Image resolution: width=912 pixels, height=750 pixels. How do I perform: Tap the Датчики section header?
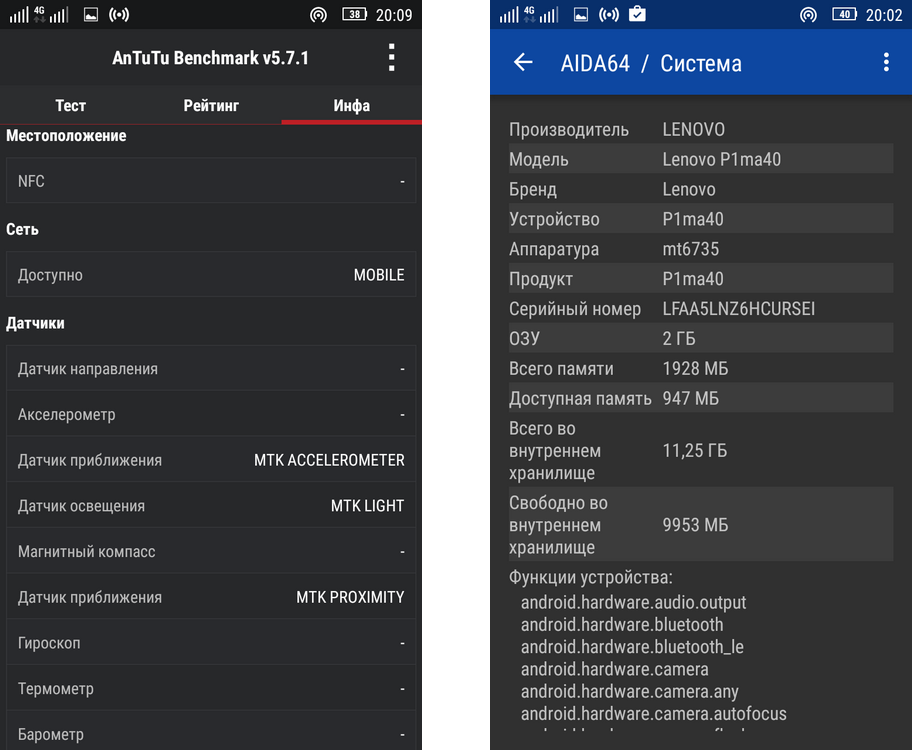(x=35, y=324)
